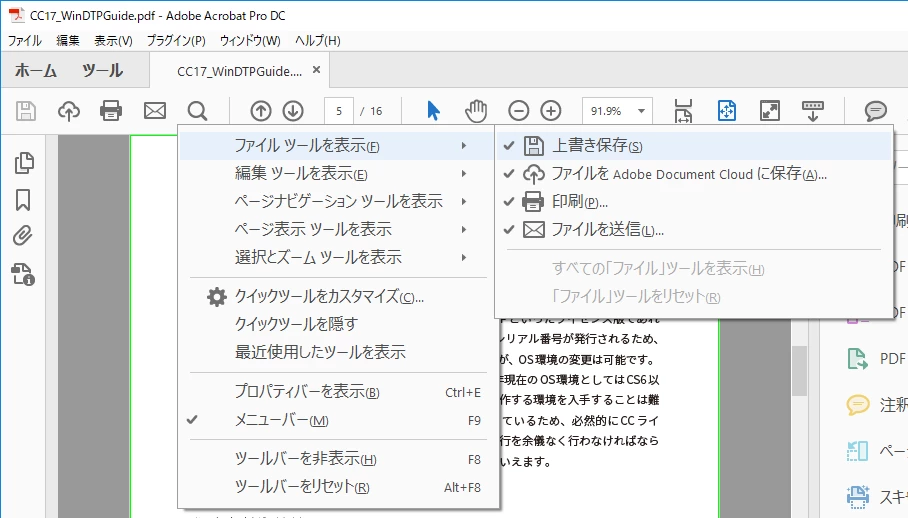Go to previous page with up arrow icon
Viewport: 908px width, 518px height.
point(261,111)
